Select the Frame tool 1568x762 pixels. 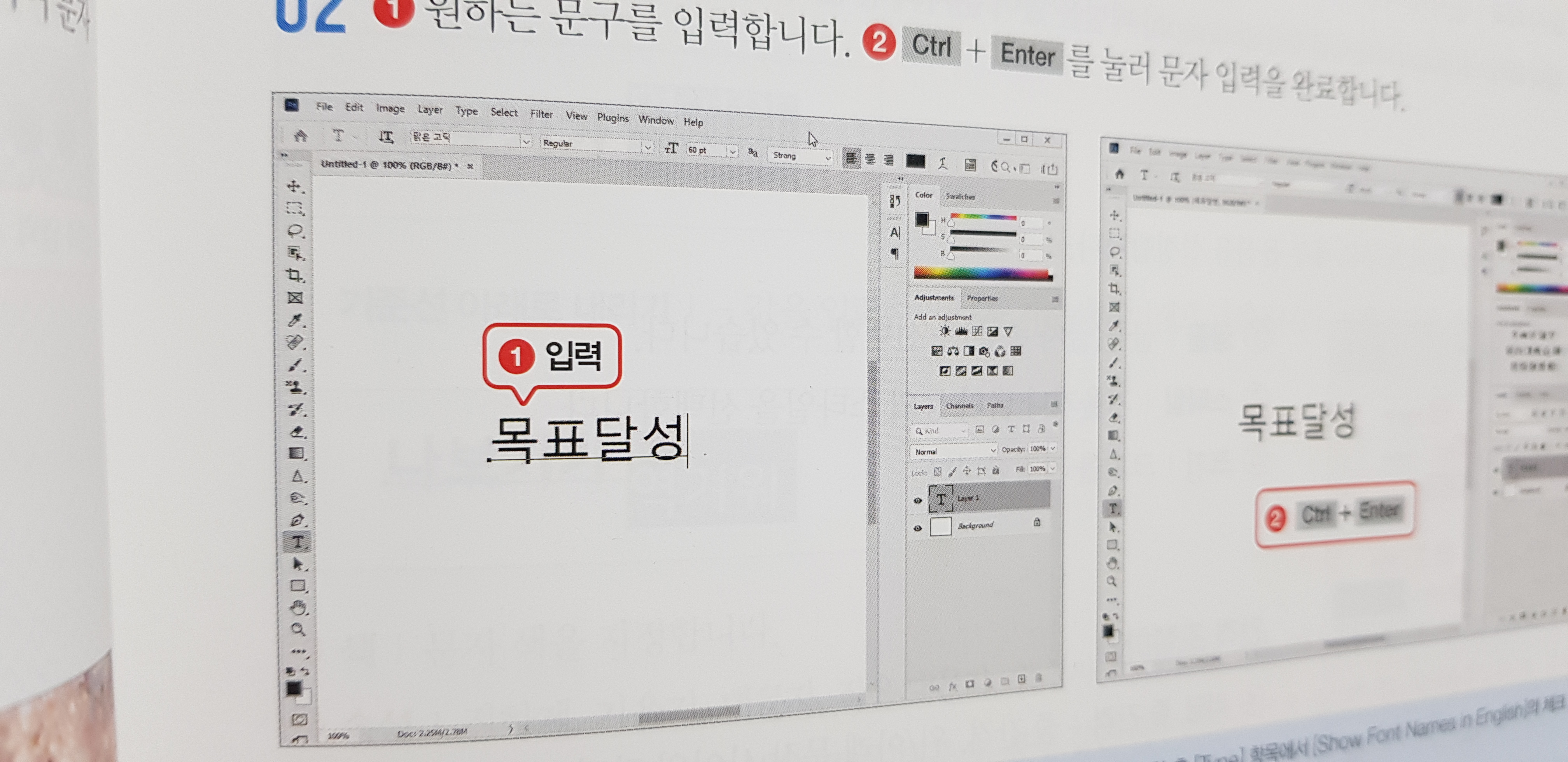click(x=295, y=298)
